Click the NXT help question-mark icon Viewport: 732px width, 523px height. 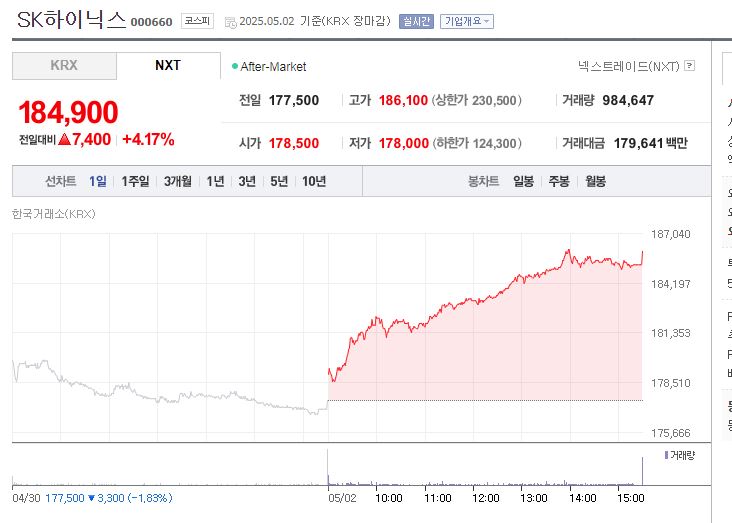click(689, 66)
